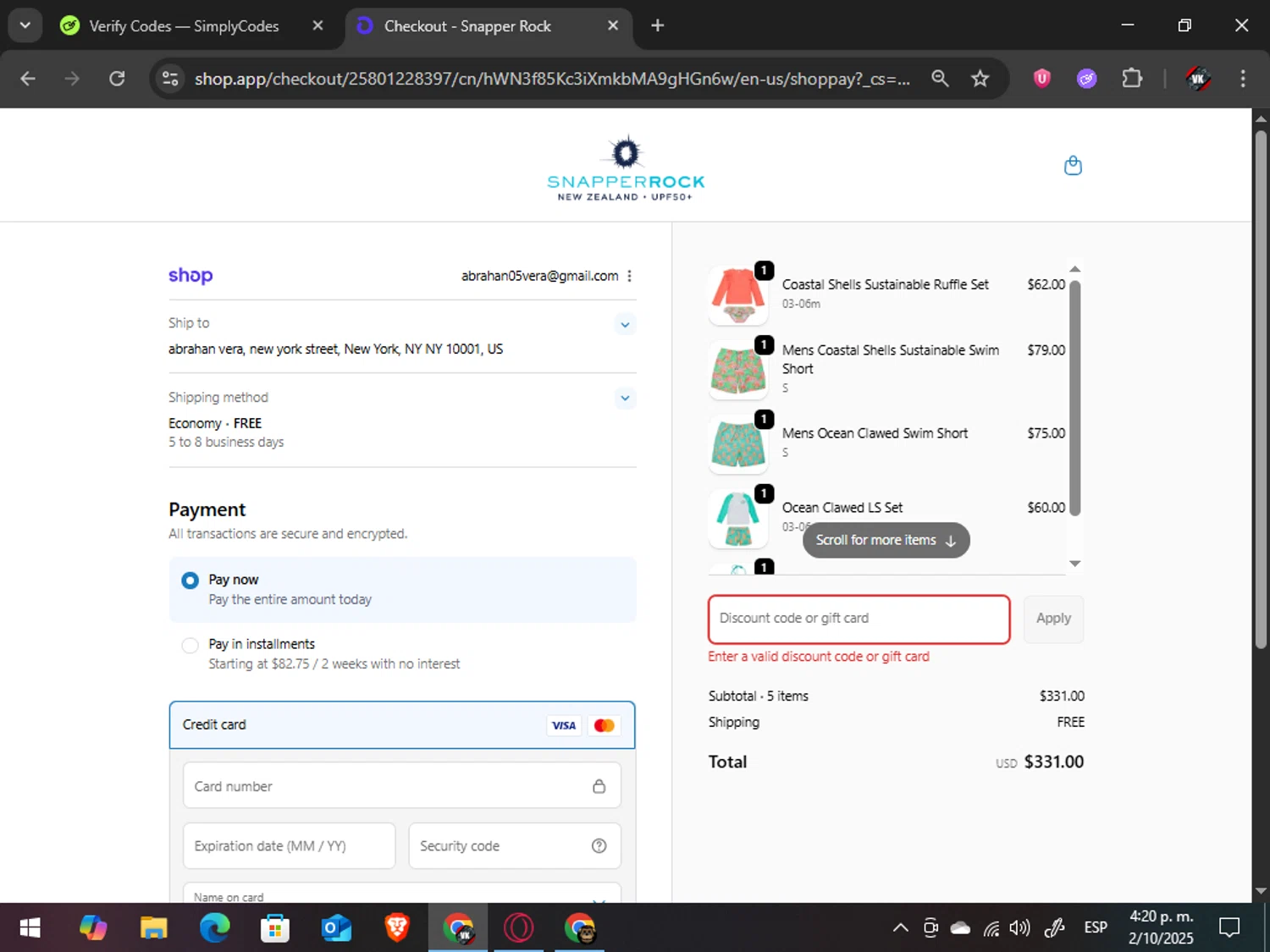Image resolution: width=1270 pixels, height=952 pixels.
Task: Click Scroll for more items button
Action: click(886, 540)
